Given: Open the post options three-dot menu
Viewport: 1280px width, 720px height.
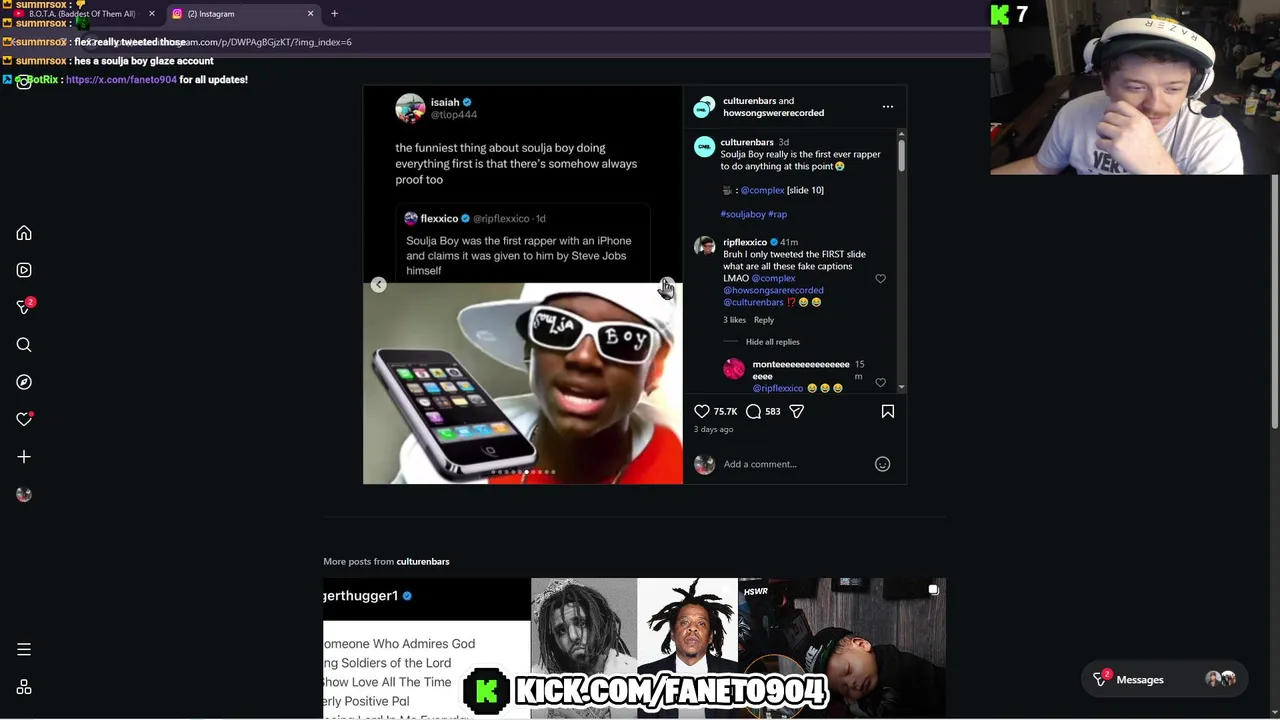Looking at the screenshot, I should tap(887, 106).
